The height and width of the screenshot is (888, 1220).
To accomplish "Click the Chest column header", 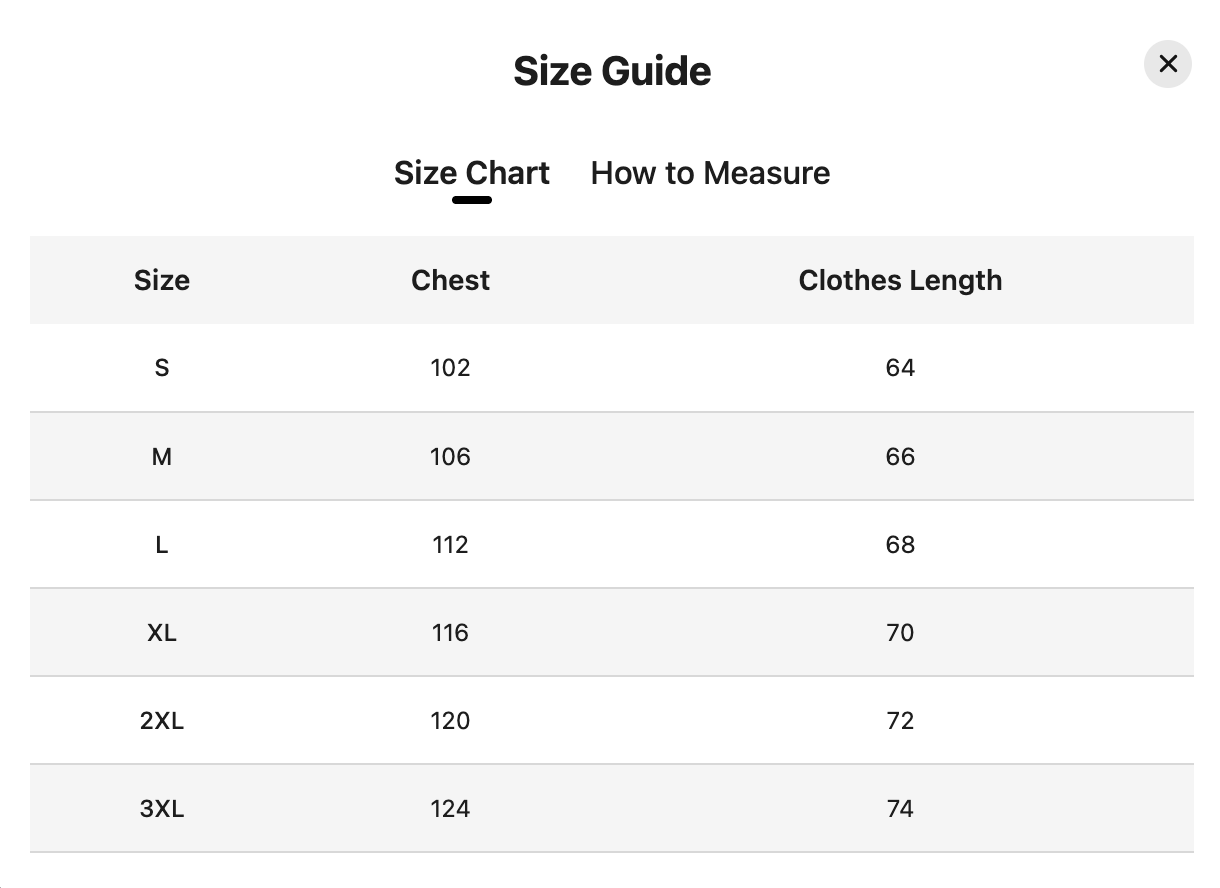I will coord(450,280).
